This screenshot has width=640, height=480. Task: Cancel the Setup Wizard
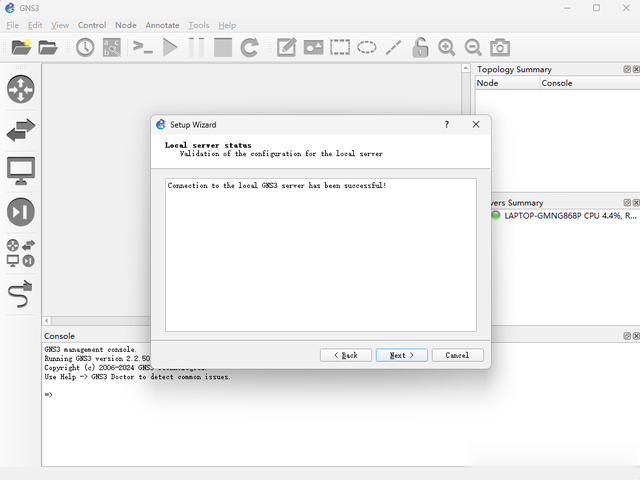[x=458, y=355]
